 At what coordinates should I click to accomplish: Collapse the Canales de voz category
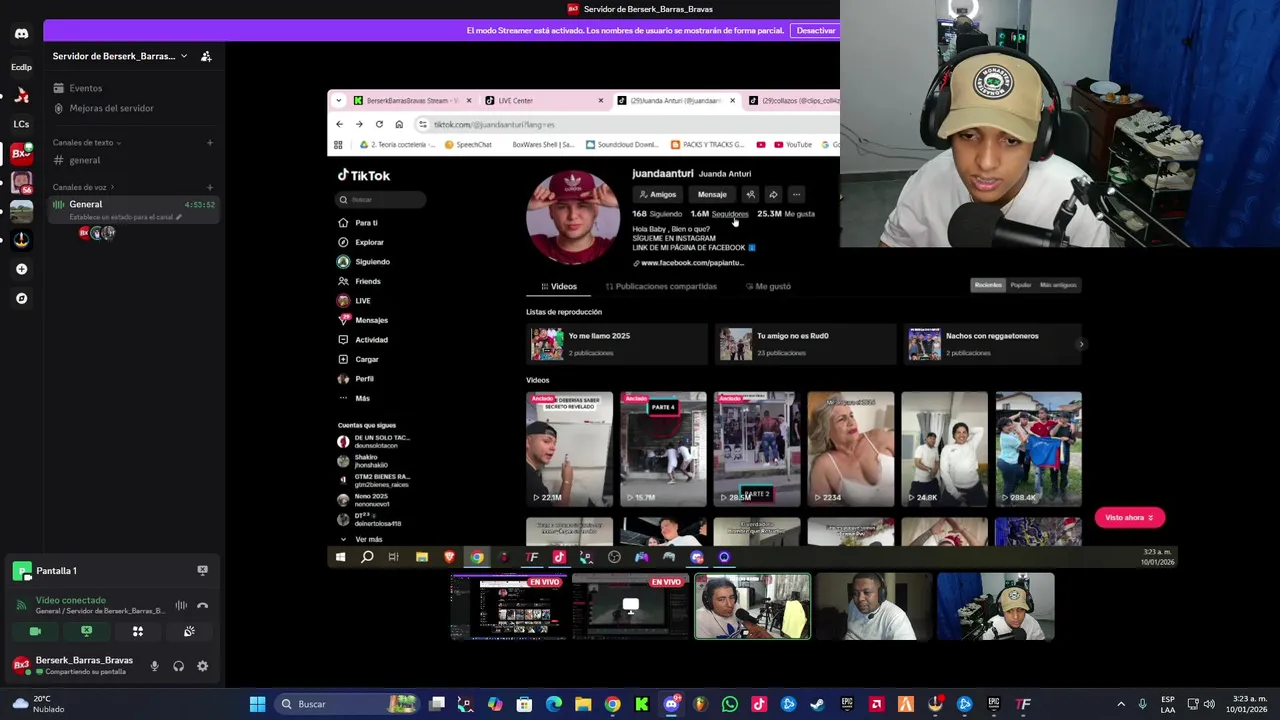point(82,187)
